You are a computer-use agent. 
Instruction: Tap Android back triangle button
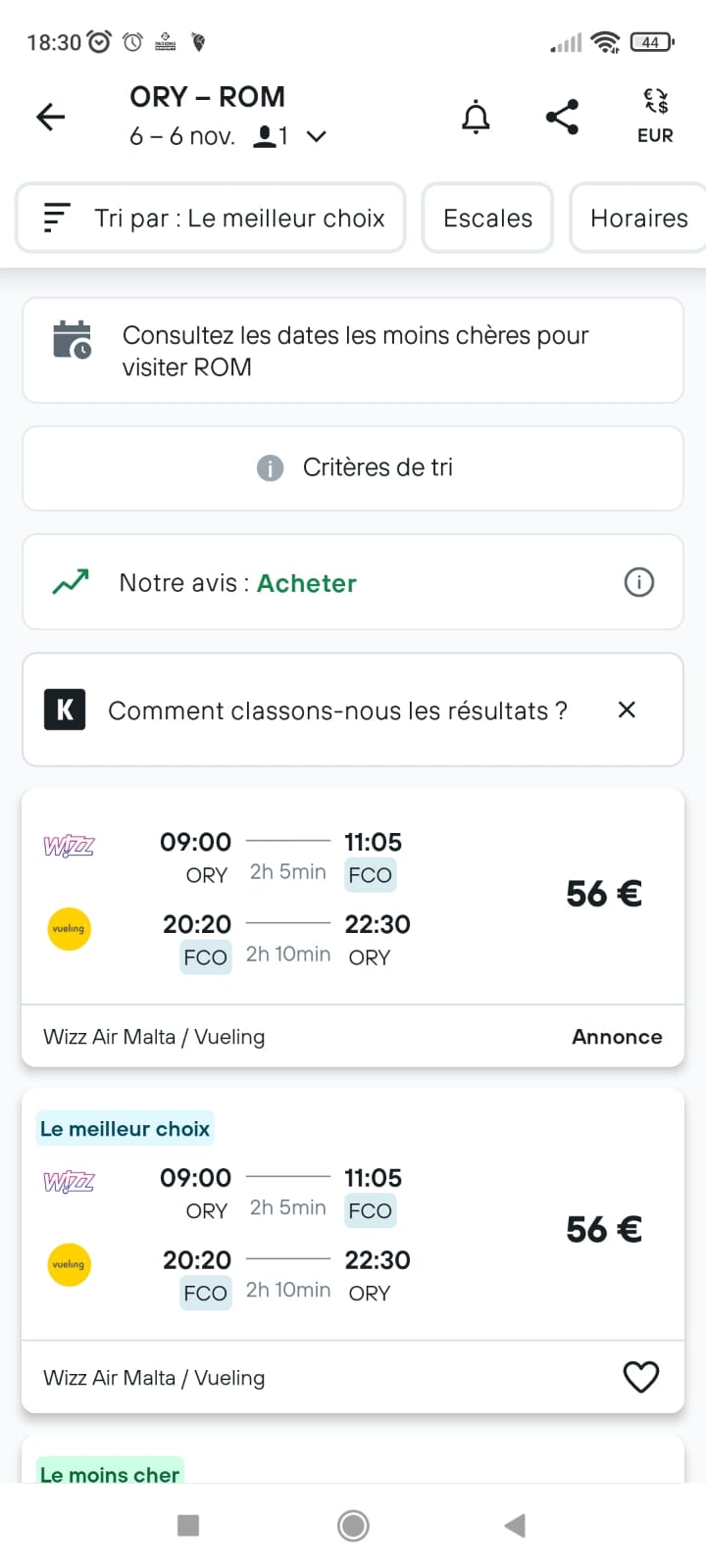pyautogui.click(x=515, y=1525)
